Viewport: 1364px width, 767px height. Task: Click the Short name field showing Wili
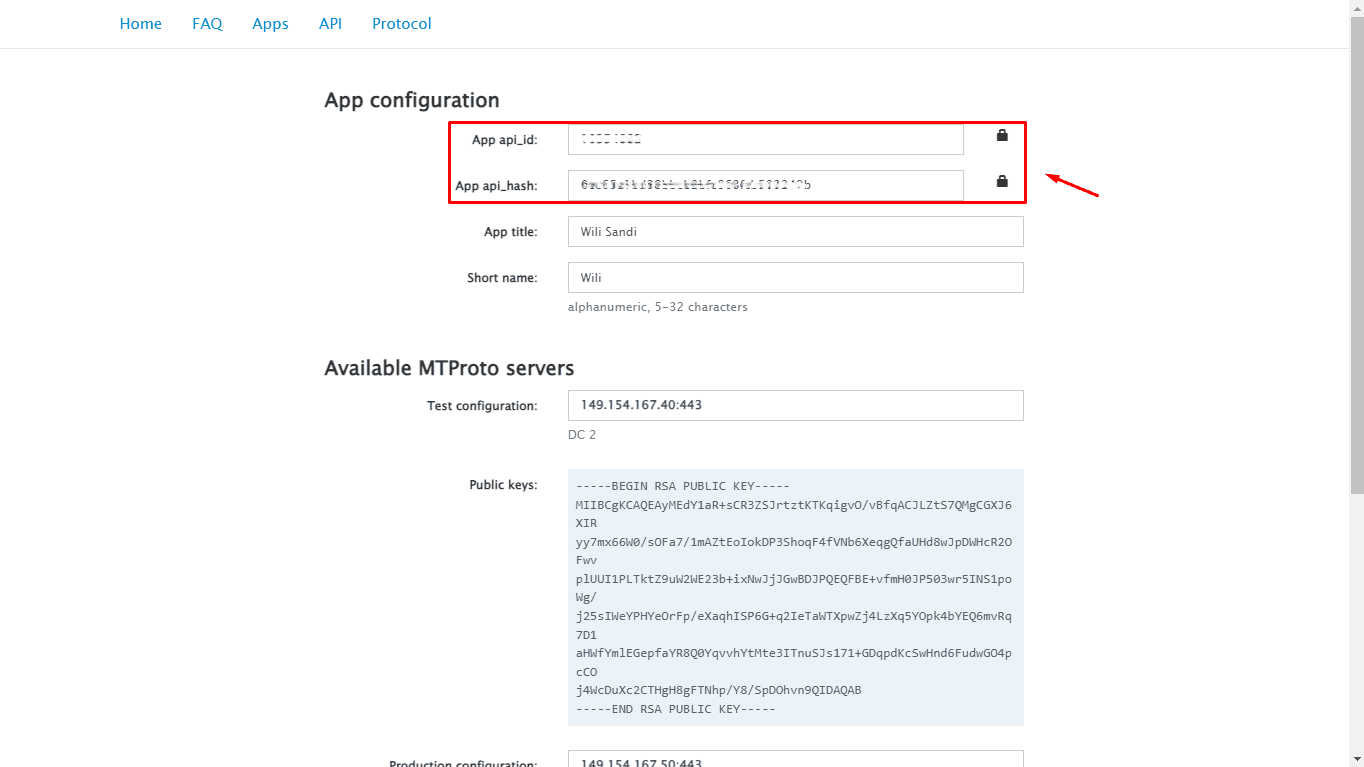795,277
